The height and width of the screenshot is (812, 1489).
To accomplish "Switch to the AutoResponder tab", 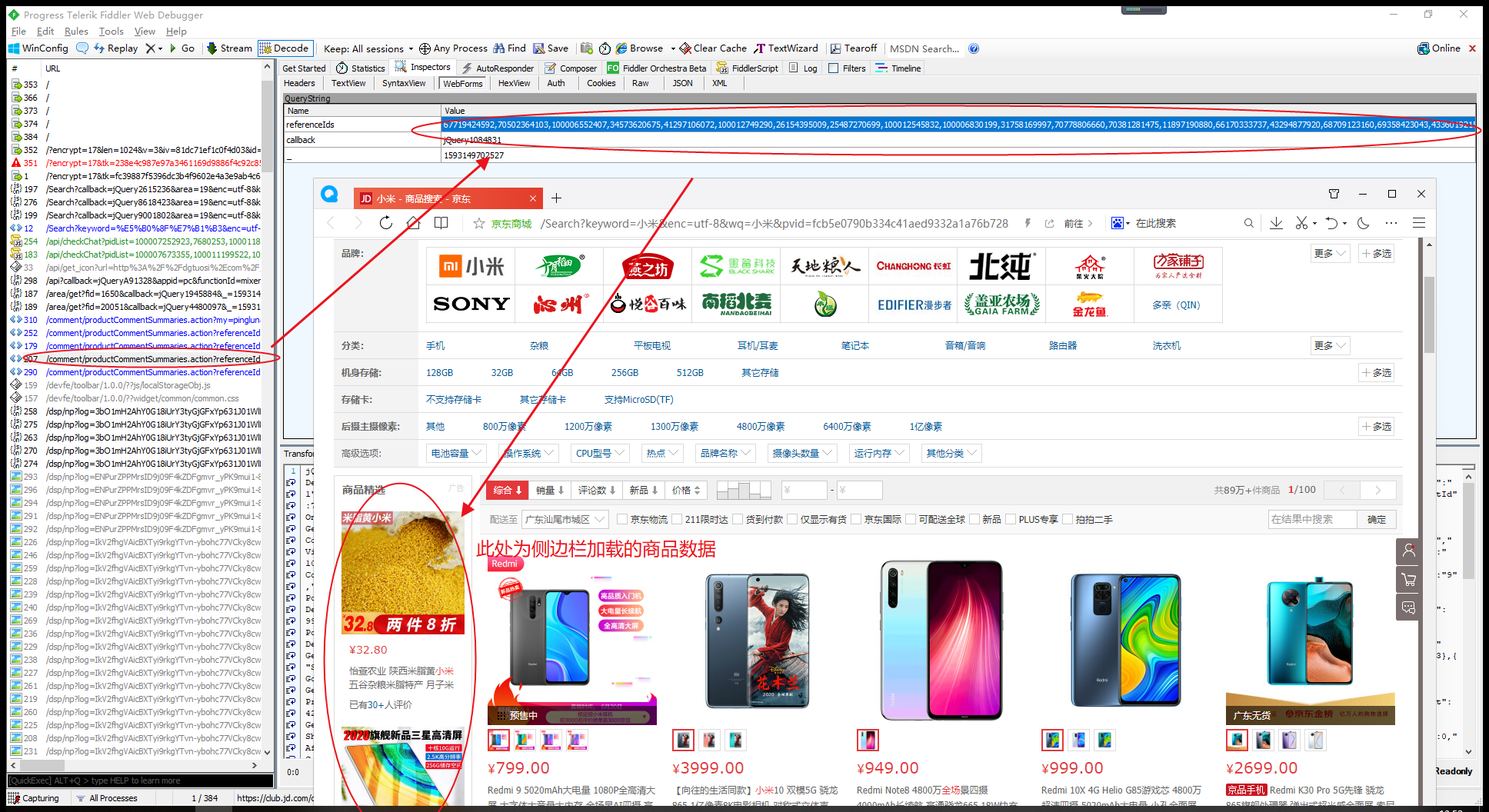I will coord(498,68).
